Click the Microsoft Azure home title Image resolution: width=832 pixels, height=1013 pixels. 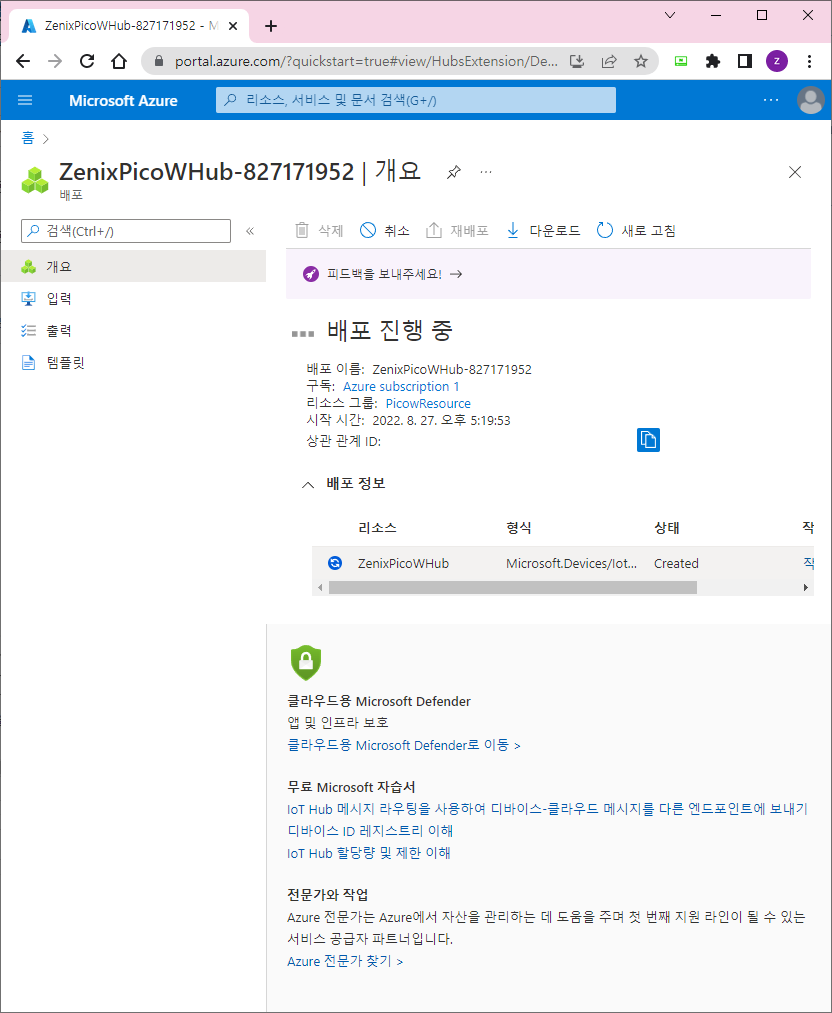[123, 101]
